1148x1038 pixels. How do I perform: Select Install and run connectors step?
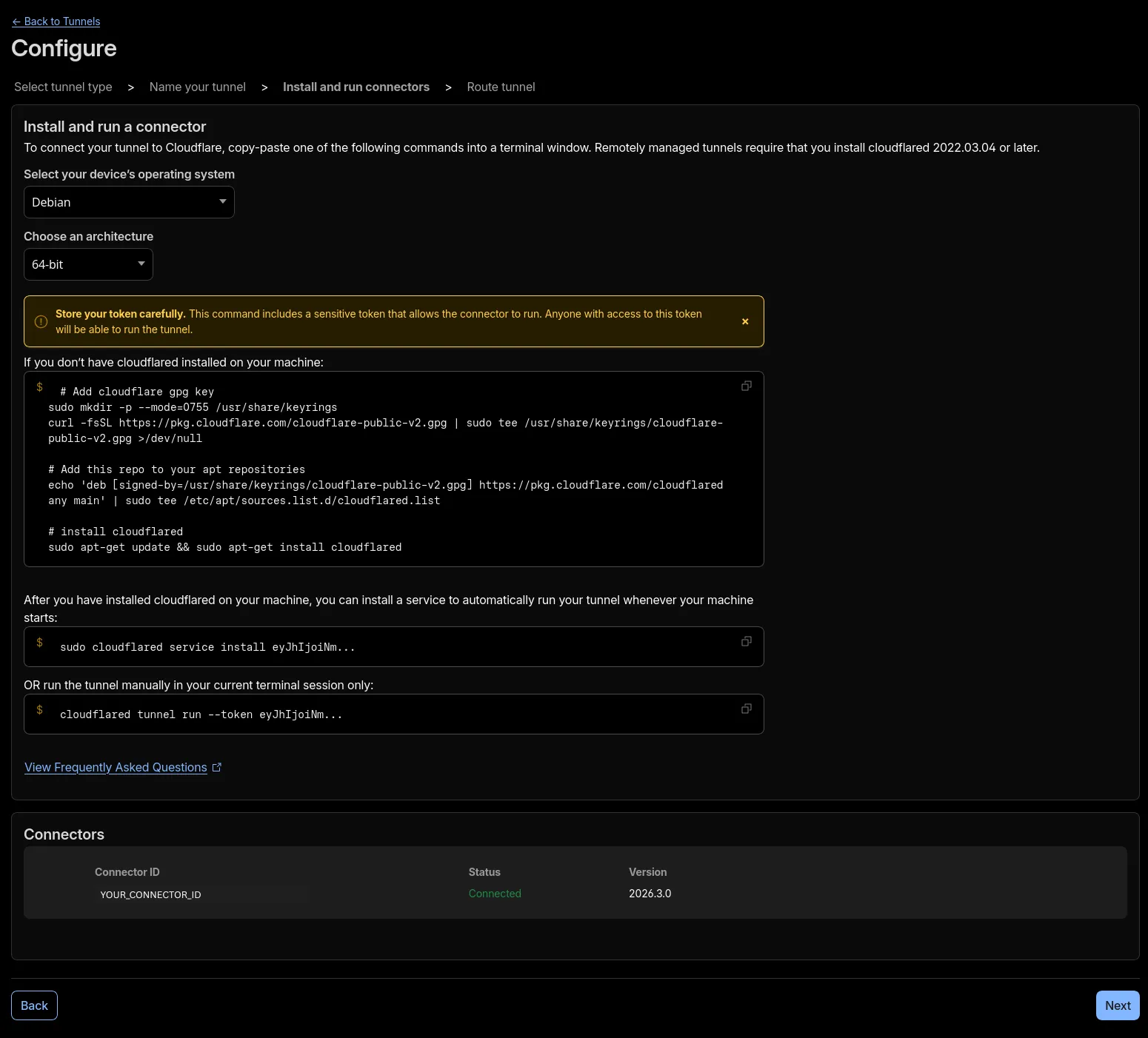point(356,87)
